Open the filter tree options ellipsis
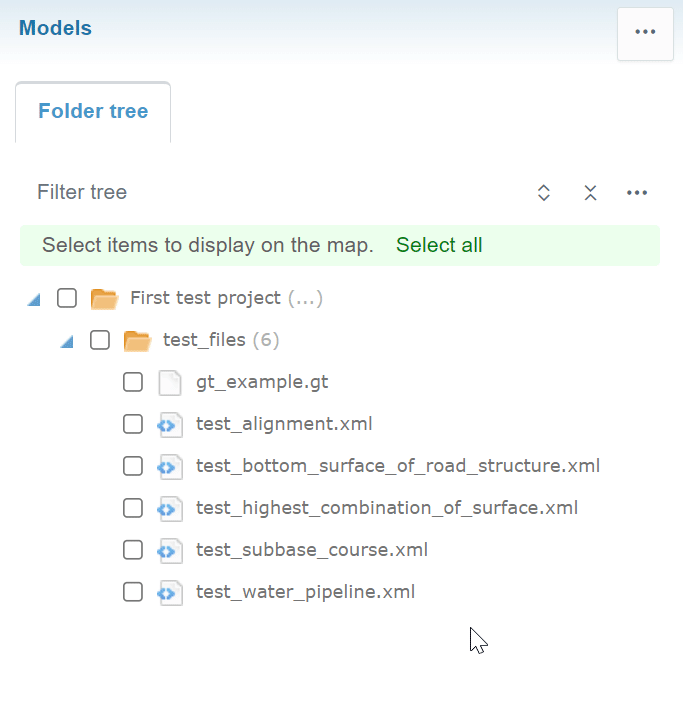This screenshot has width=683, height=713. click(637, 193)
